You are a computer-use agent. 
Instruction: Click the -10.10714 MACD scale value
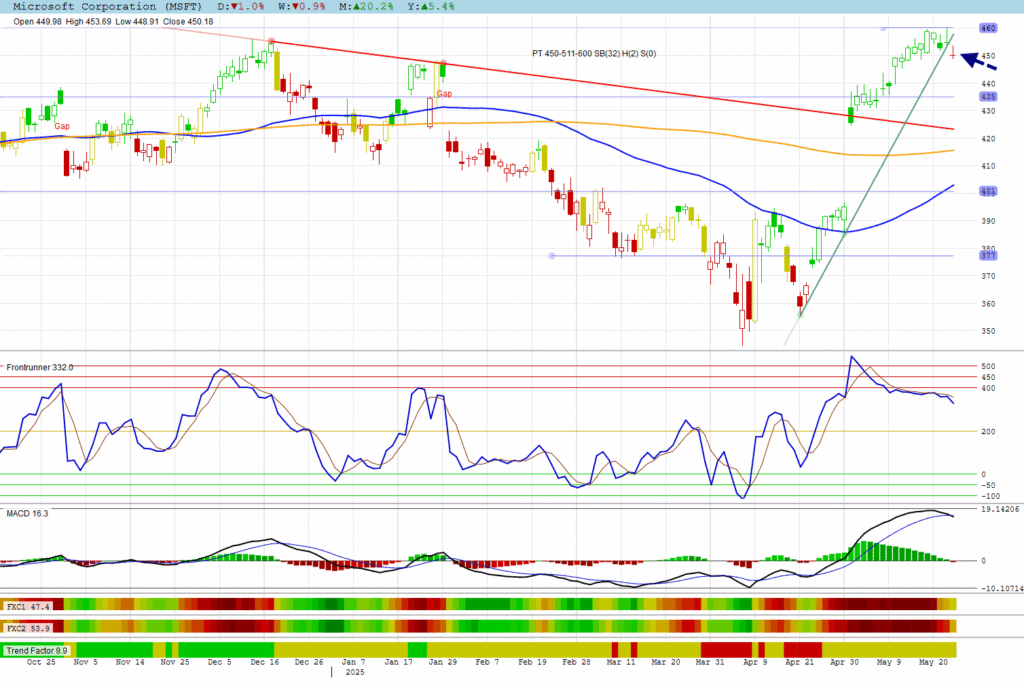click(x=1001, y=589)
